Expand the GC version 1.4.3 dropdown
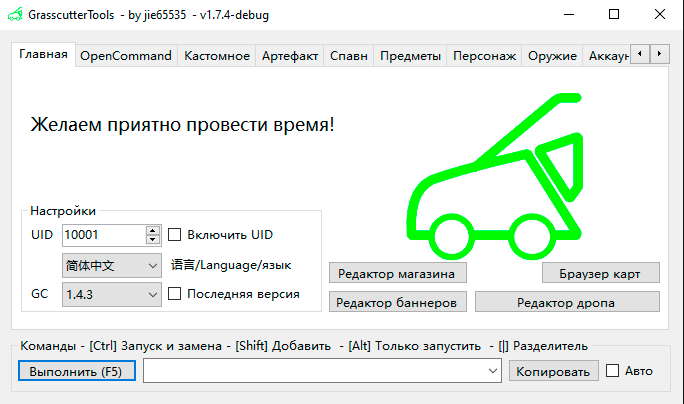 tap(111, 295)
